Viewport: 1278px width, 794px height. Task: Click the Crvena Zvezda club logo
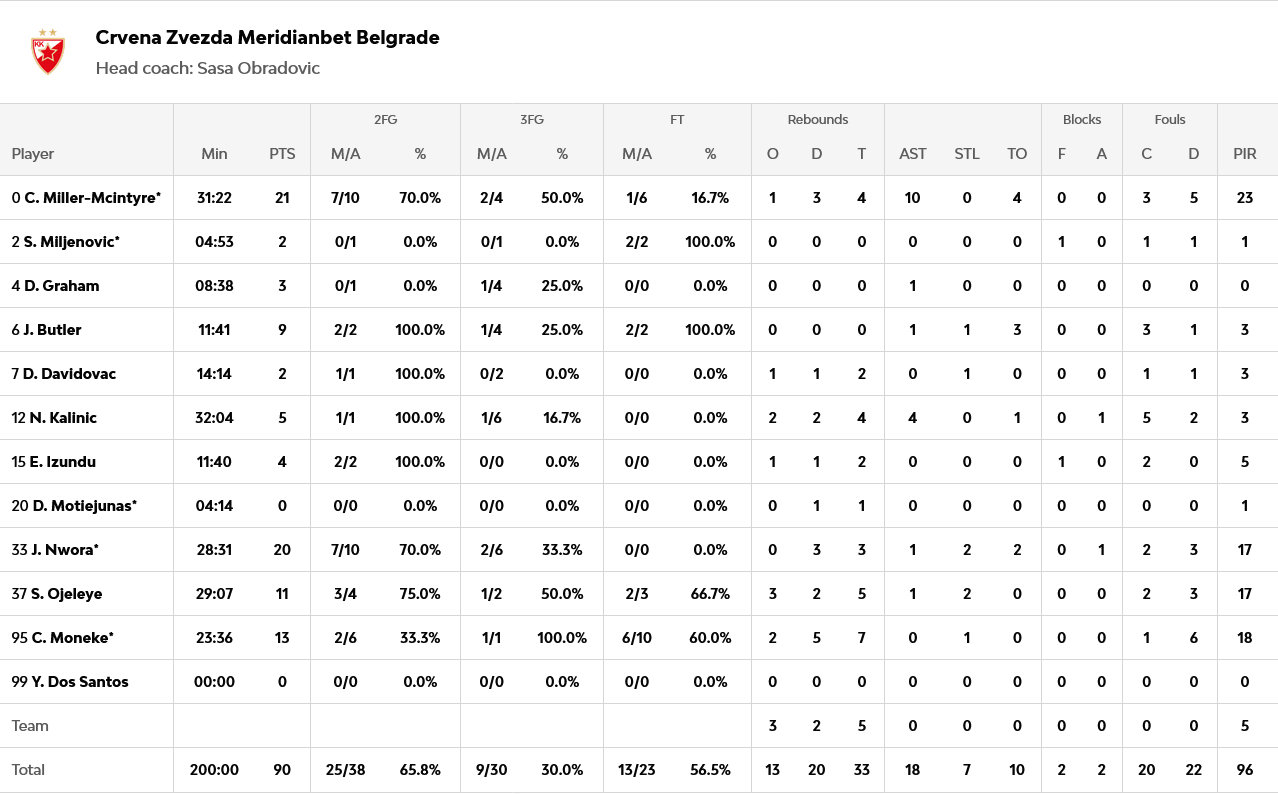[47, 51]
